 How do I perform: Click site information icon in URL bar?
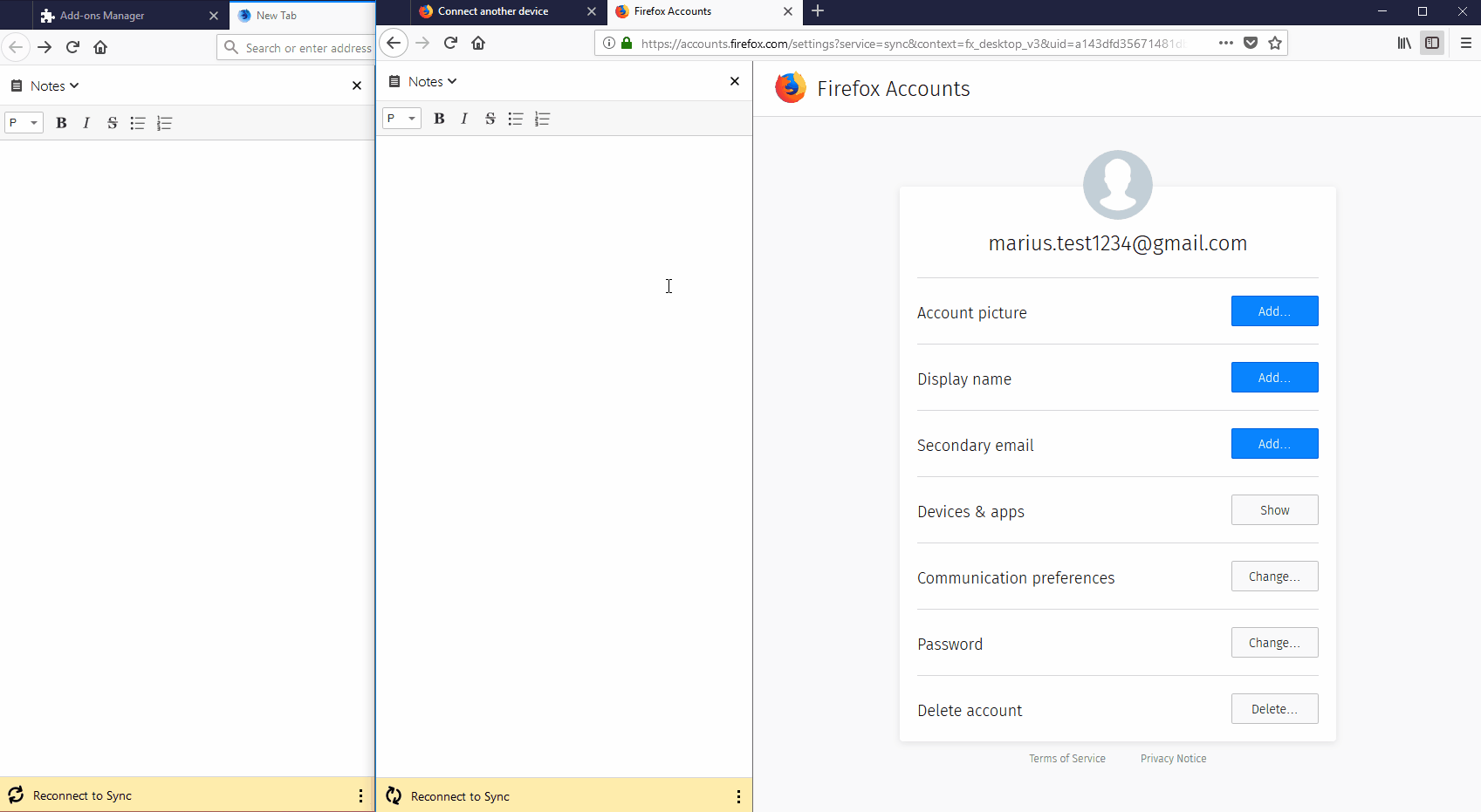click(x=609, y=43)
